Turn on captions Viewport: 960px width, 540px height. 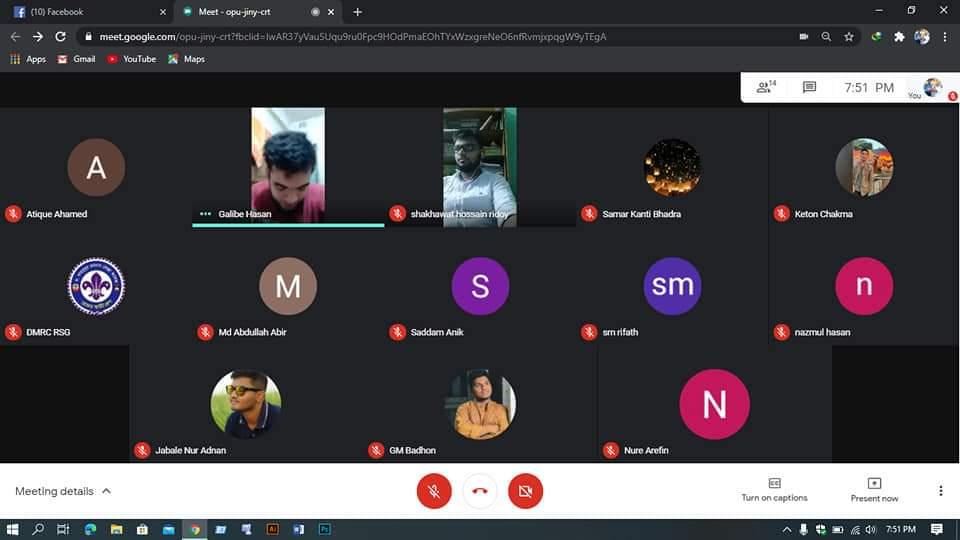(x=774, y=490)
